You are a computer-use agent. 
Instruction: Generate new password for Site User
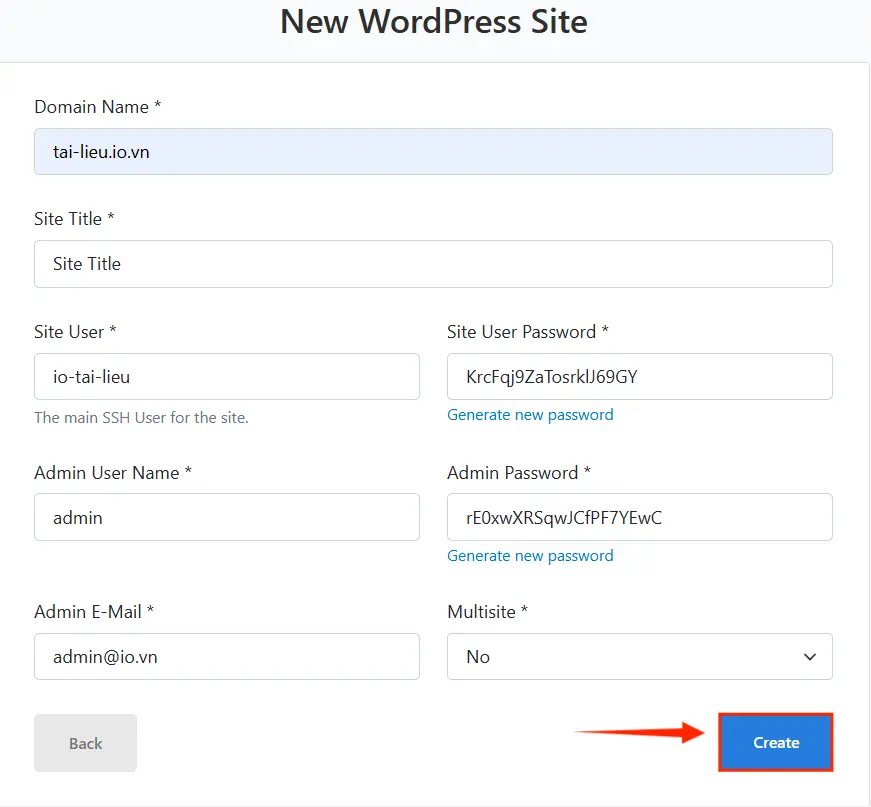tap(530, 414)
